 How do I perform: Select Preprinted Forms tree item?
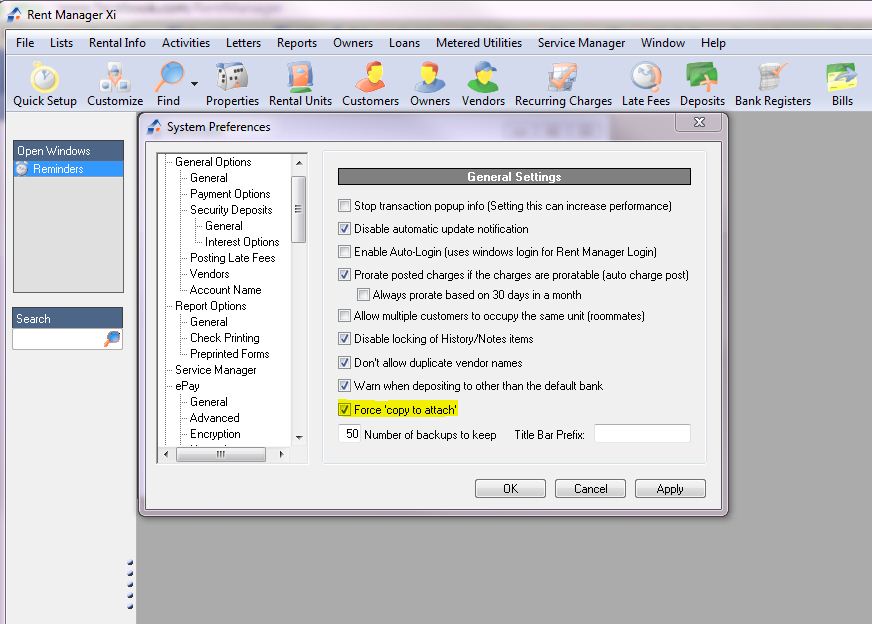pyautogui.click(x=230, y=354)
